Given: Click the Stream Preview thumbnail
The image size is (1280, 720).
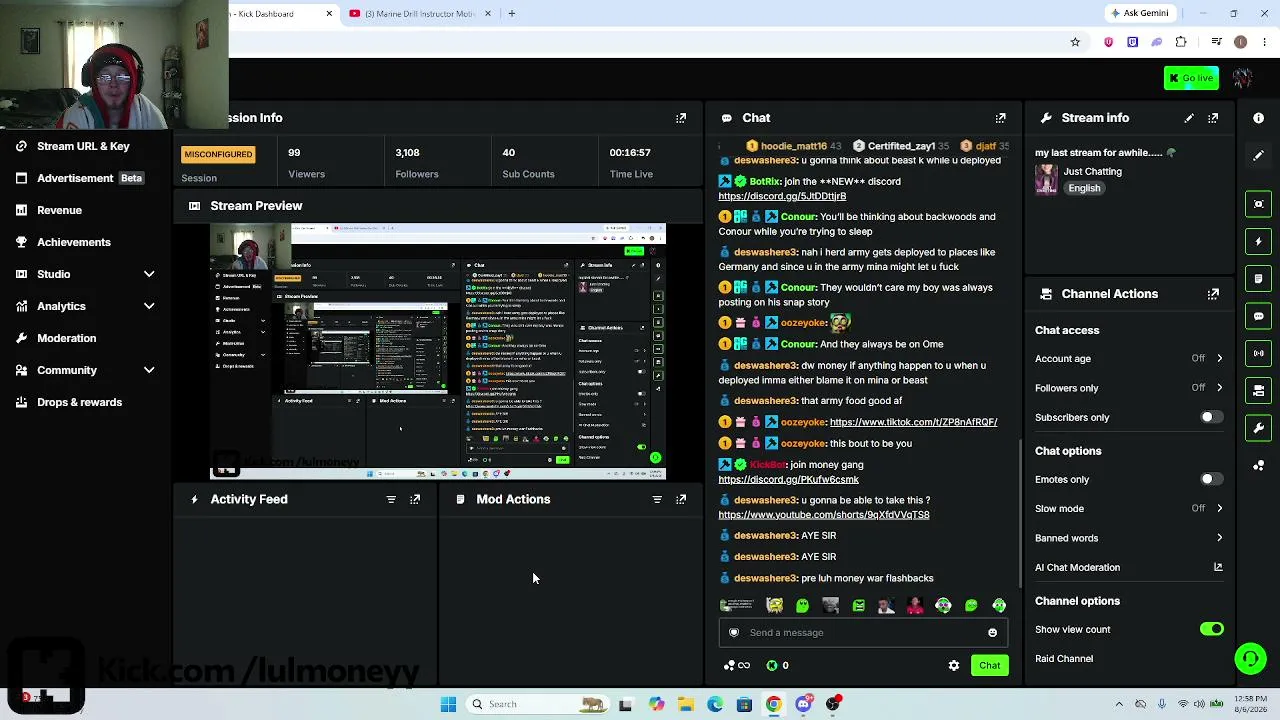Looking at the screenshot, I should 437,352.
